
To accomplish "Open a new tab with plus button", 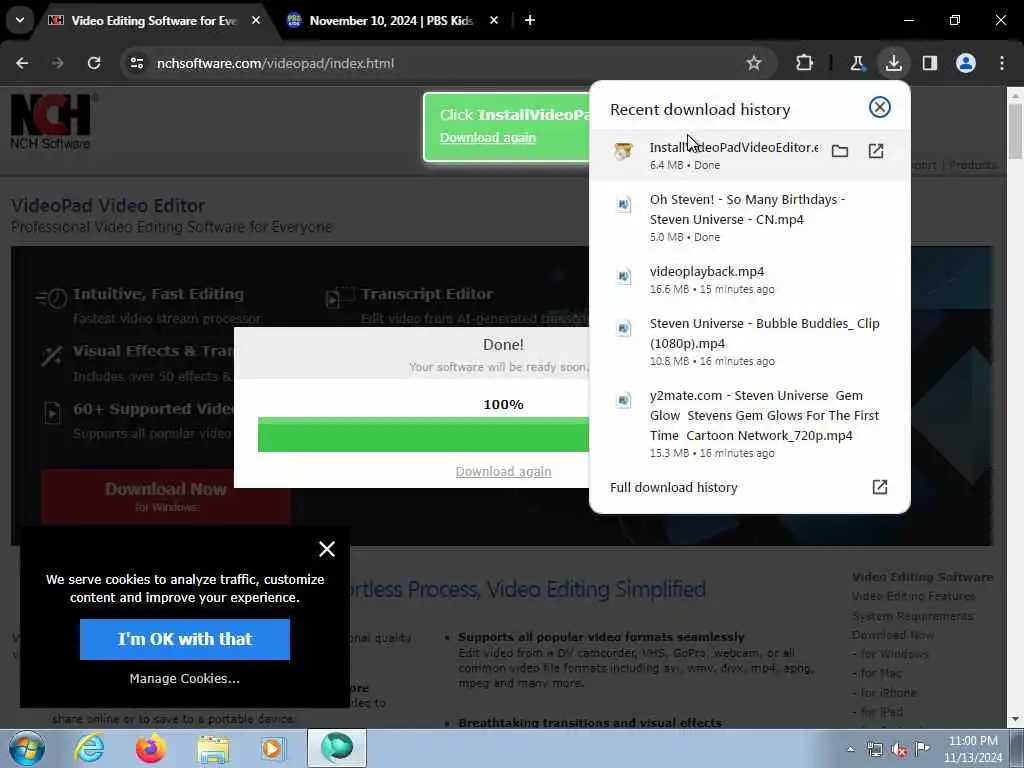I will point(530,20).
